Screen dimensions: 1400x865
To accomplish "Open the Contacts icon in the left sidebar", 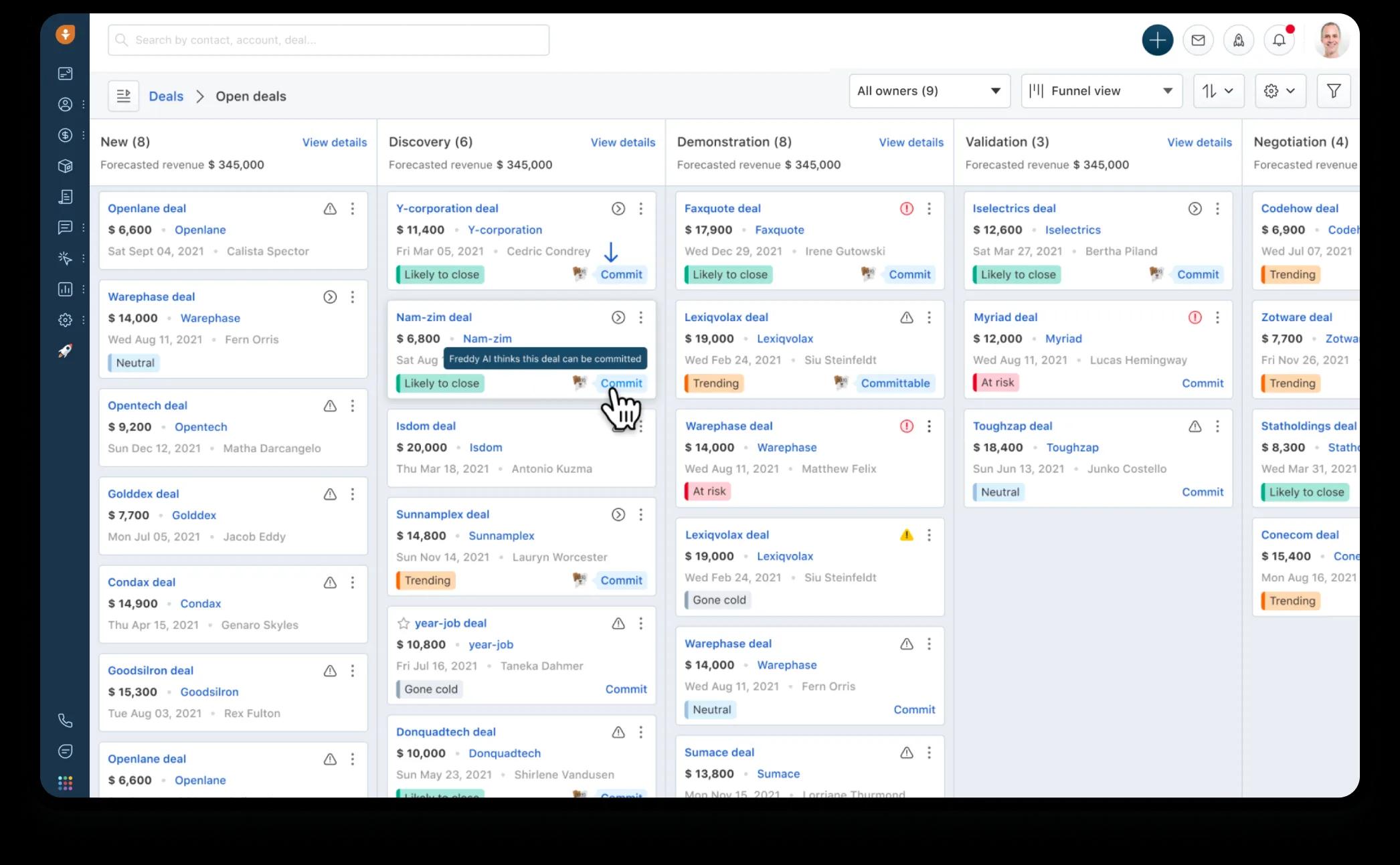I will tap(65, 104).
